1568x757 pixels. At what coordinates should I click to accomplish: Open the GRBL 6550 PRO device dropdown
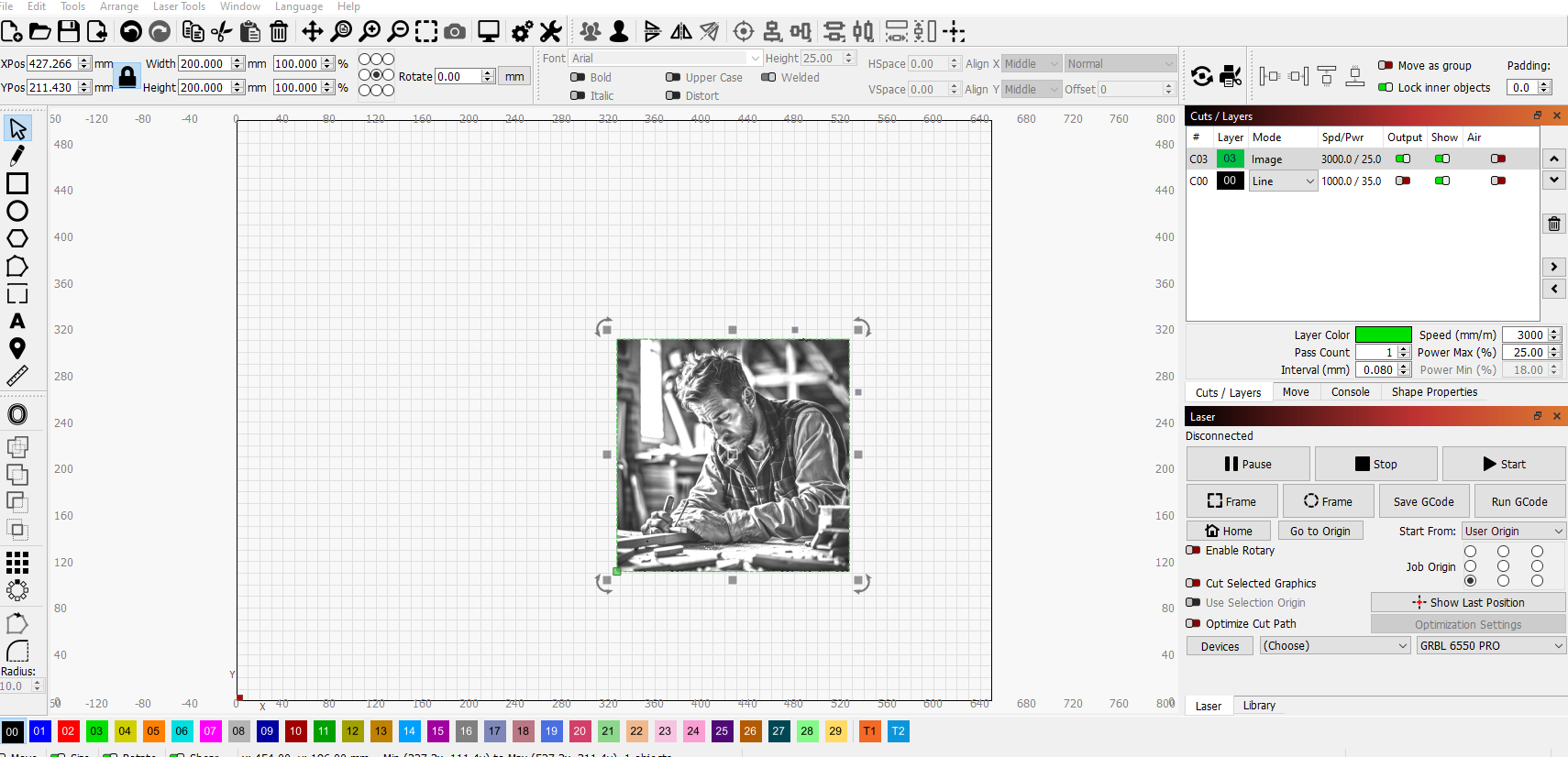click(1491, 646)
